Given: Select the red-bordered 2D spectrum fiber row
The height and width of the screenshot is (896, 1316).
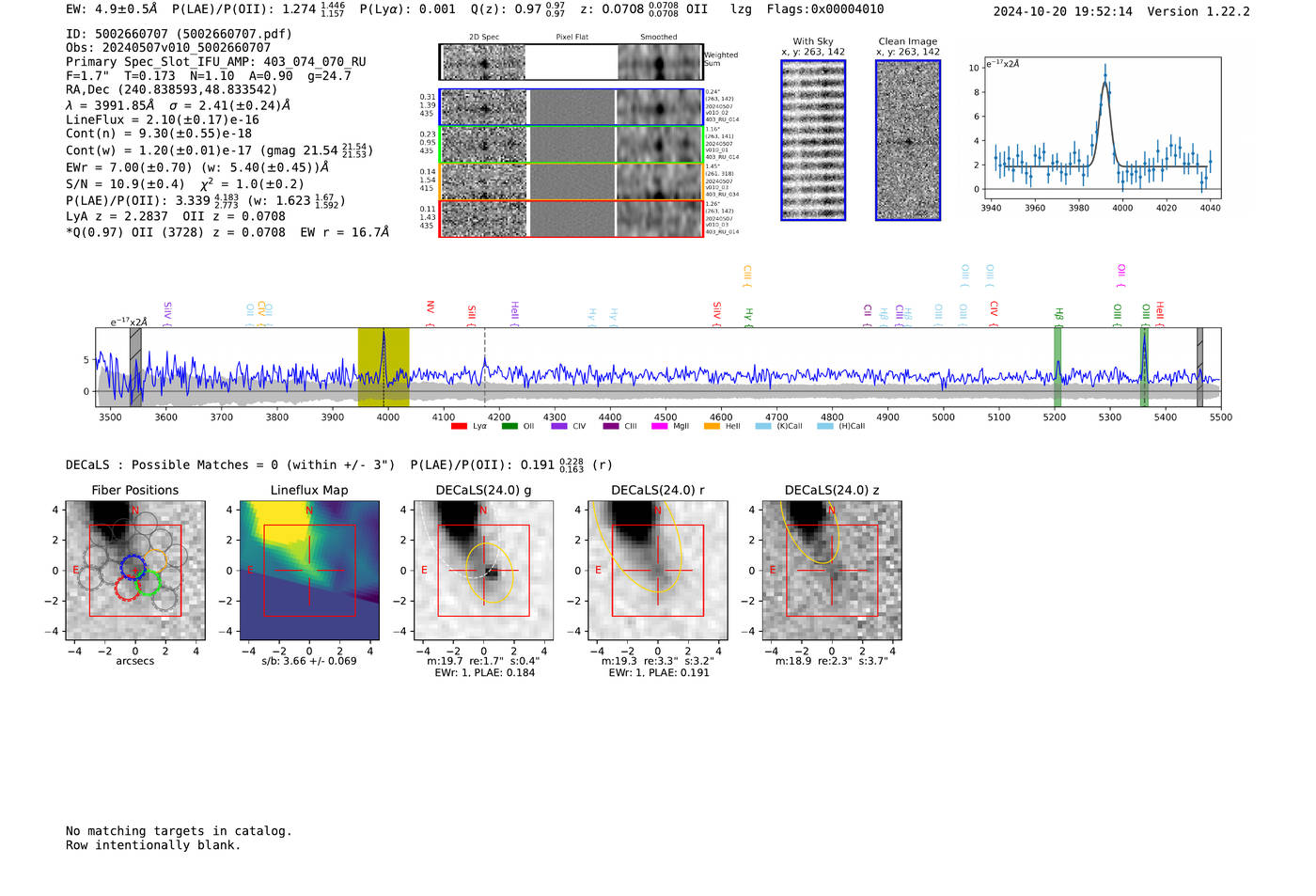Looking at the screenshot, I should [571, 218].
